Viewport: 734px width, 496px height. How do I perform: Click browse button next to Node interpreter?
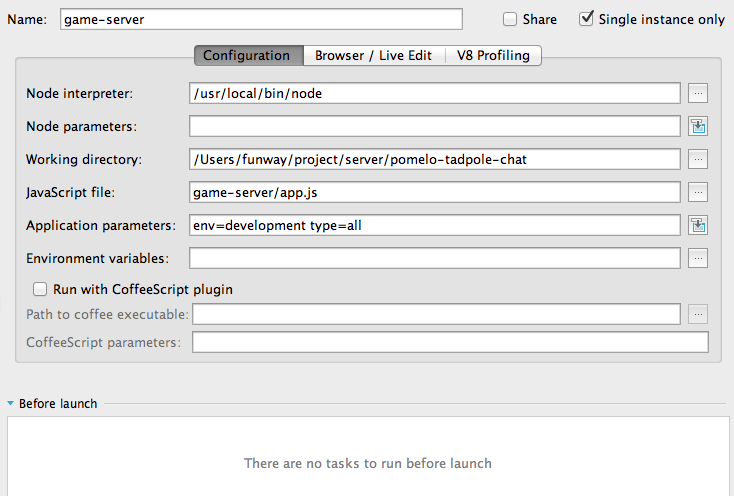(x=698, y=93)
